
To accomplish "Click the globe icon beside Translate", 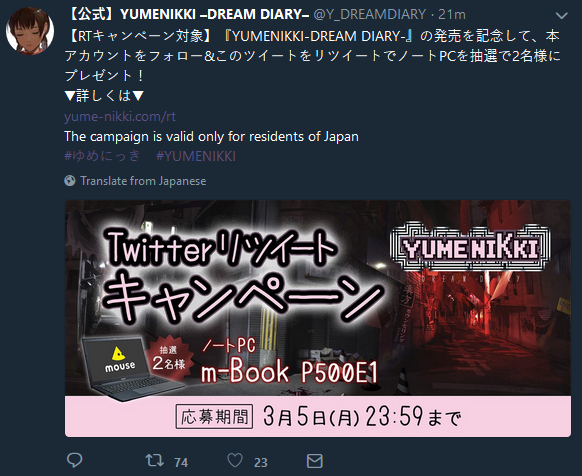I will click(70, 181).
